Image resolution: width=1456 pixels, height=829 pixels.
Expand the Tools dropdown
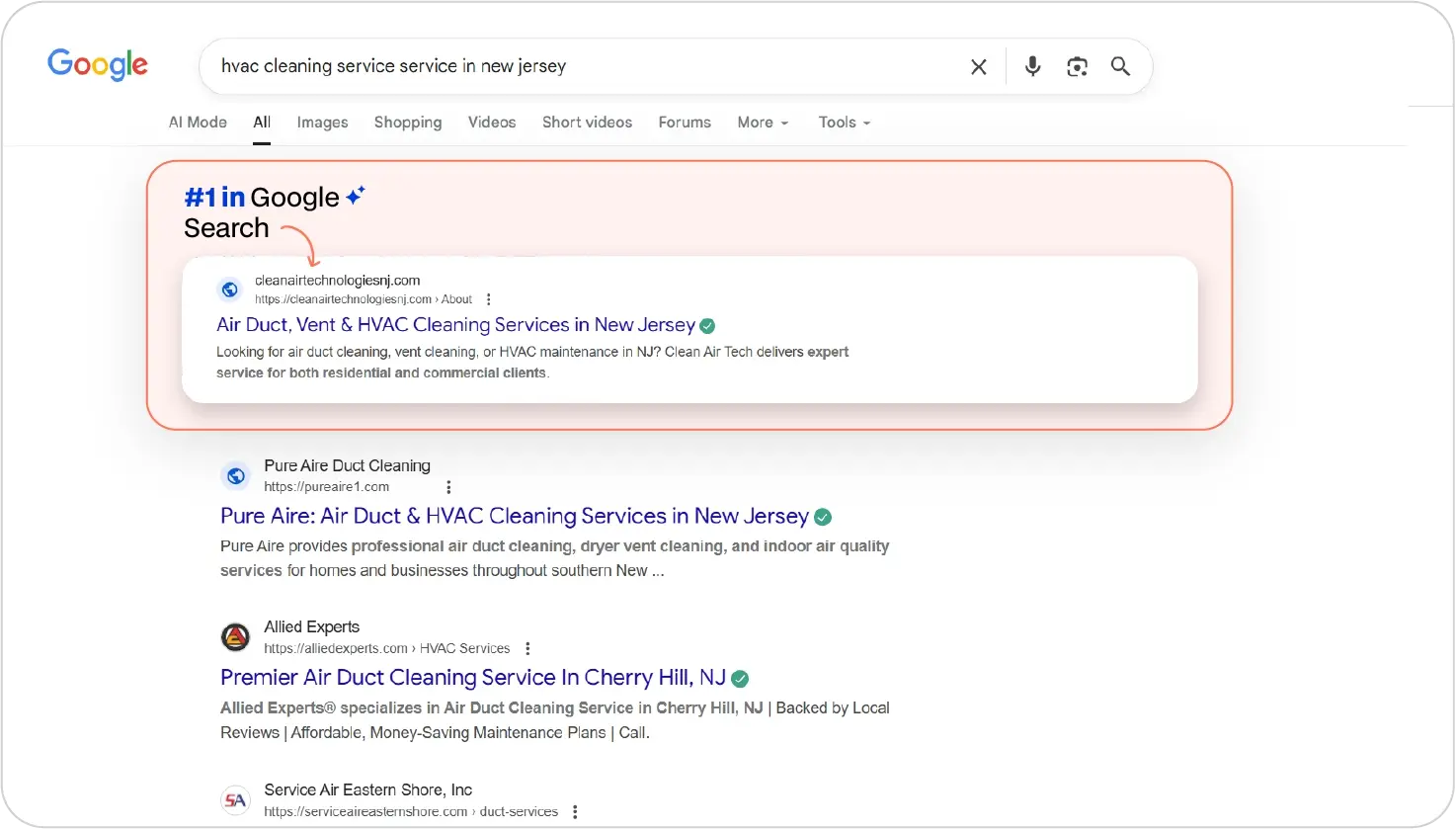click(844, 123)
